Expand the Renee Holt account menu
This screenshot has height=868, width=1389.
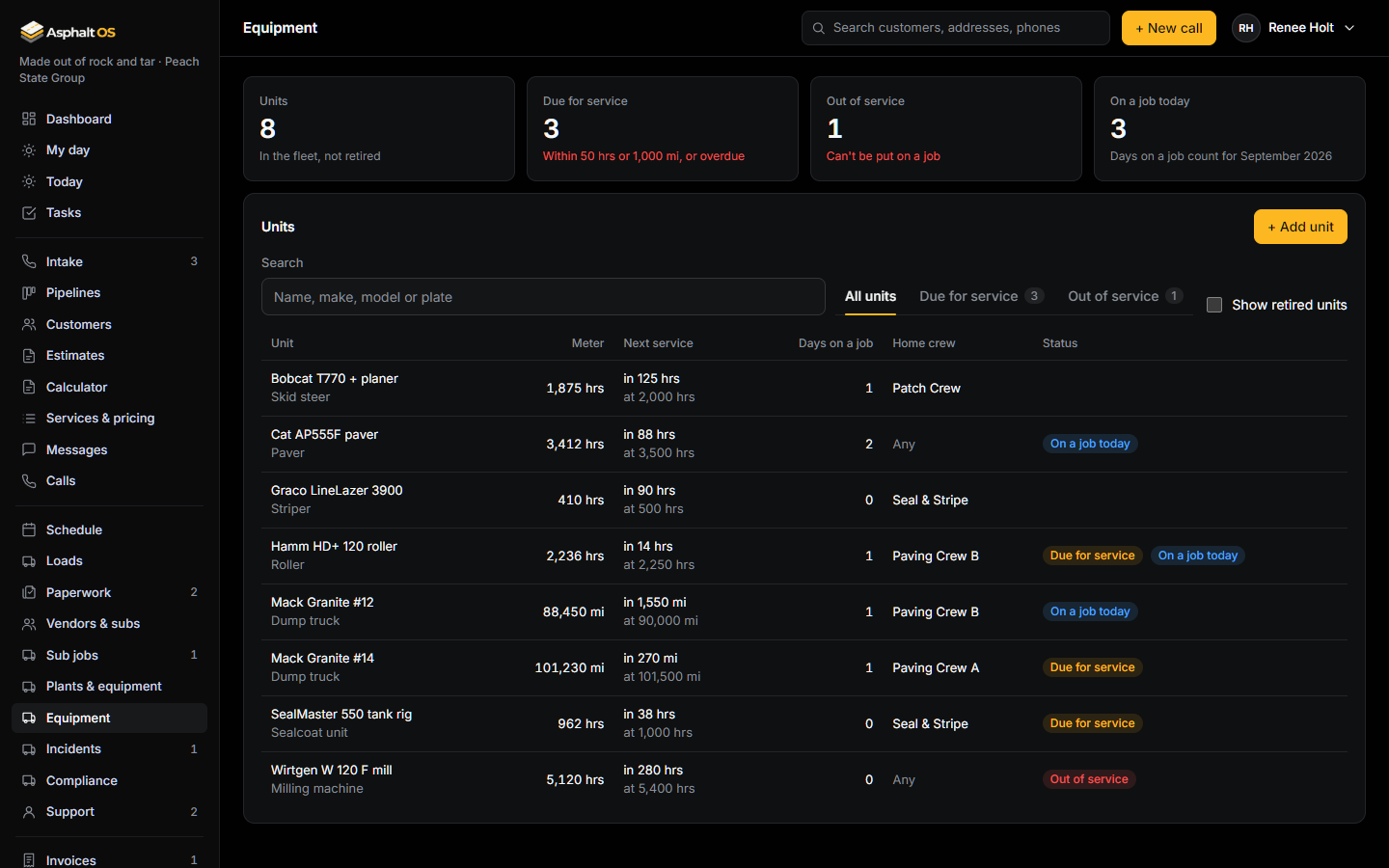tap(1294, 28)
